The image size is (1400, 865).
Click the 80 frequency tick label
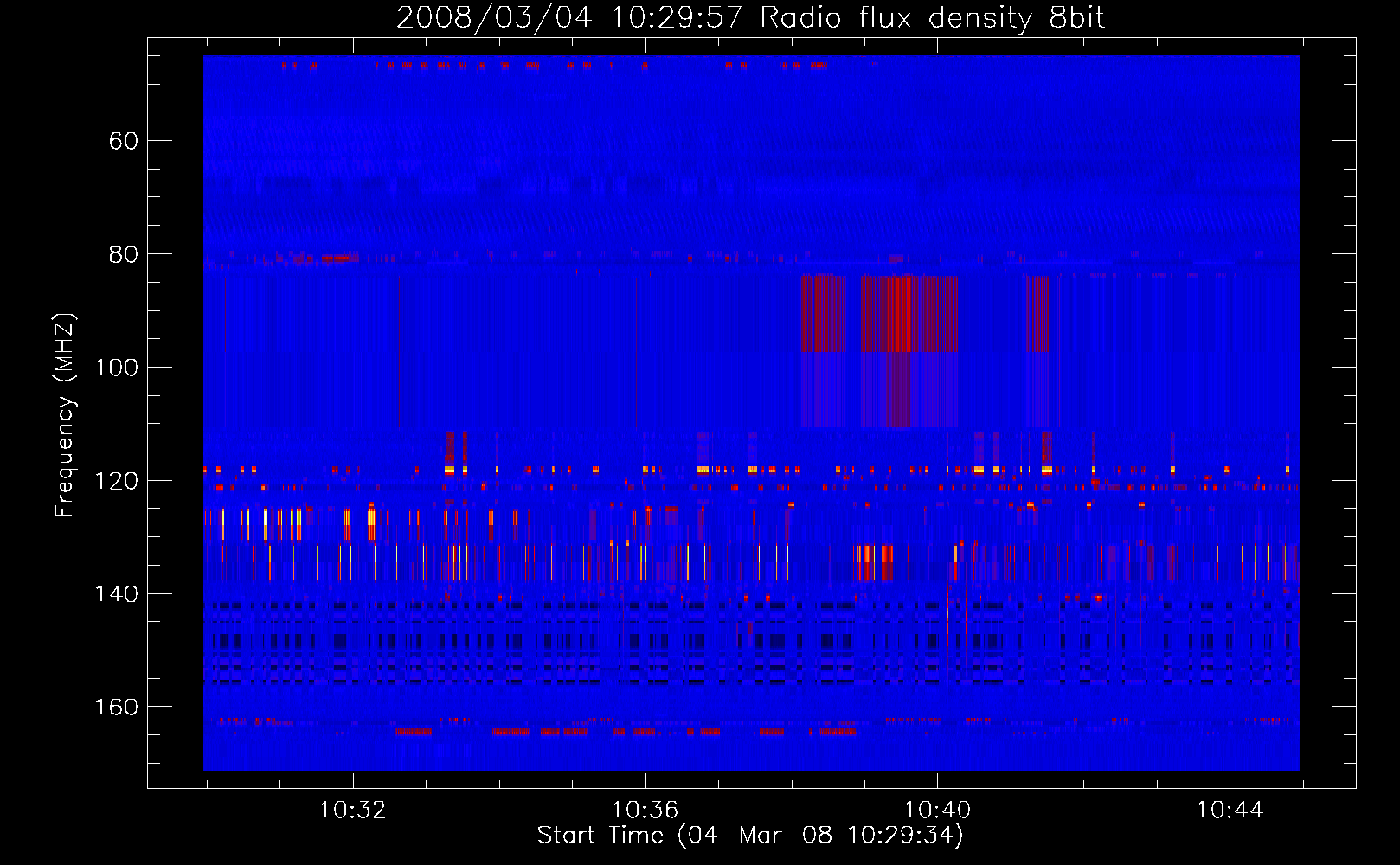(124, 254)
